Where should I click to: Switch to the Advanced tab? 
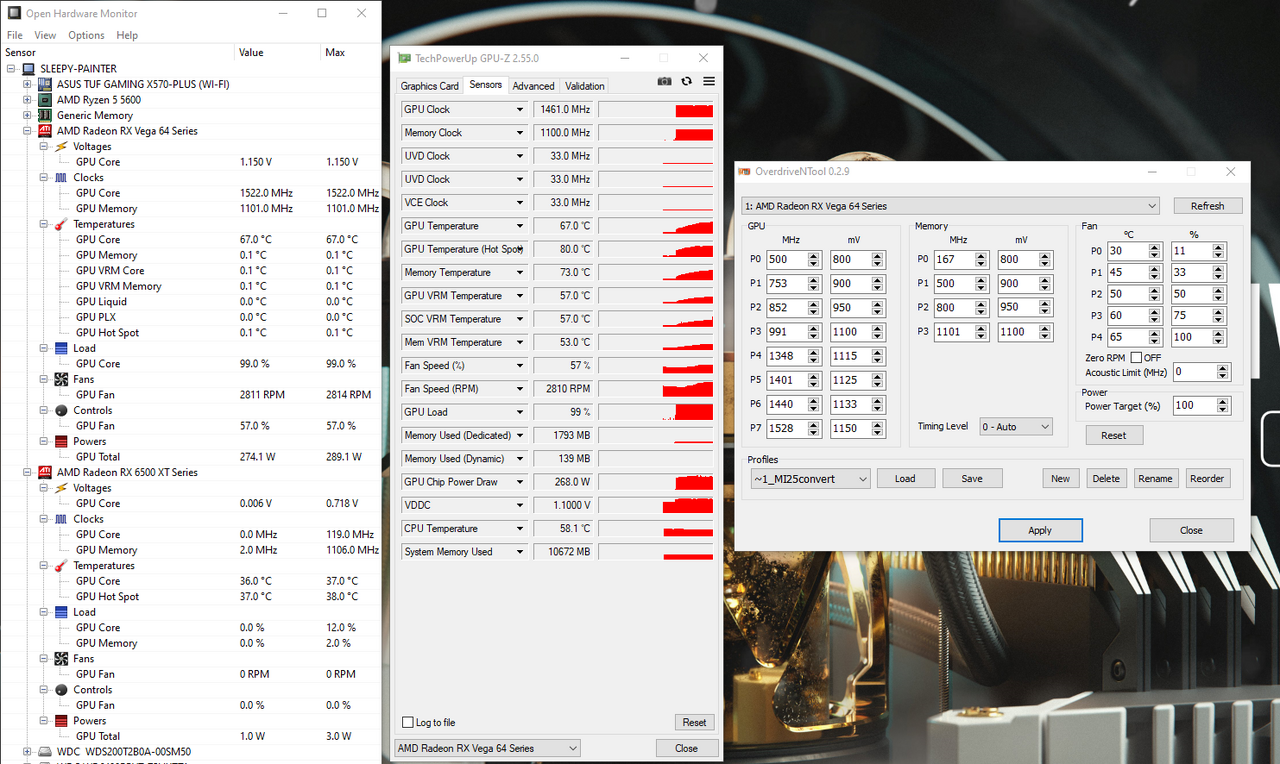coord(533,86)
